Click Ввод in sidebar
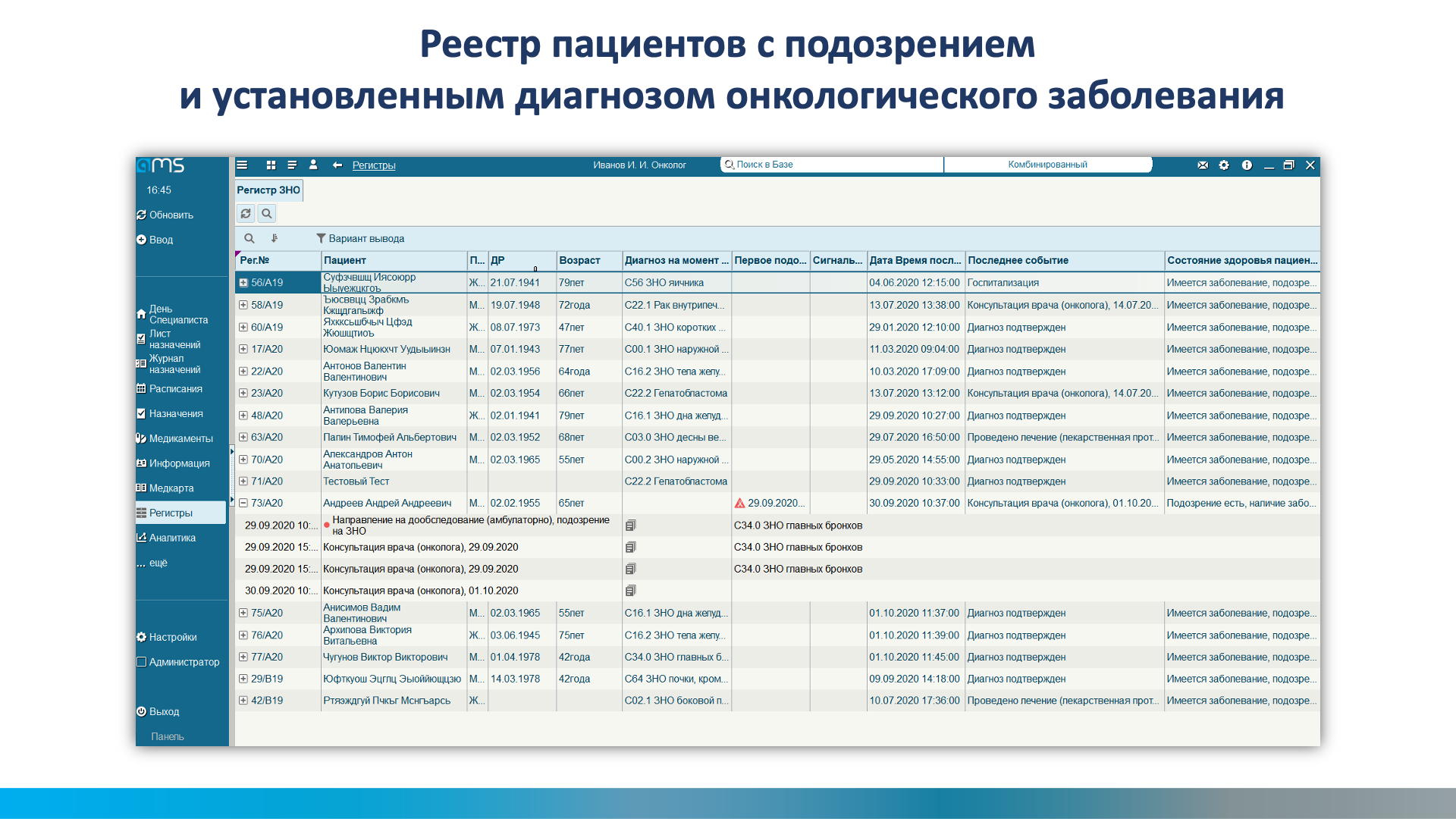Screen dimensions: 1456x819 pos(155,240)
